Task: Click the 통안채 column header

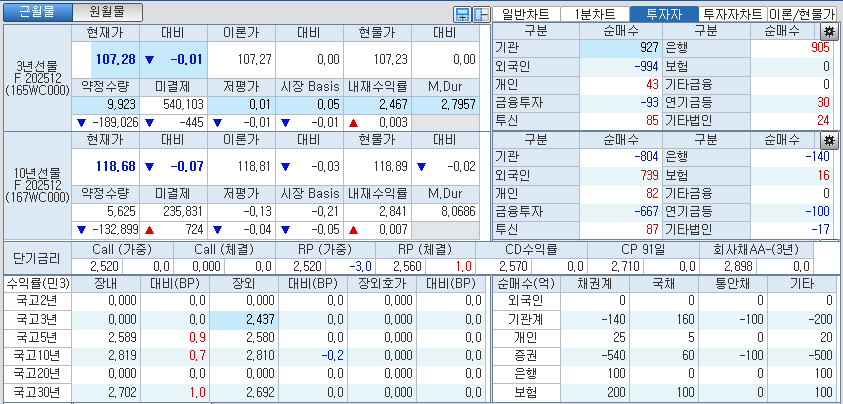Action: [x=733, y=284]
